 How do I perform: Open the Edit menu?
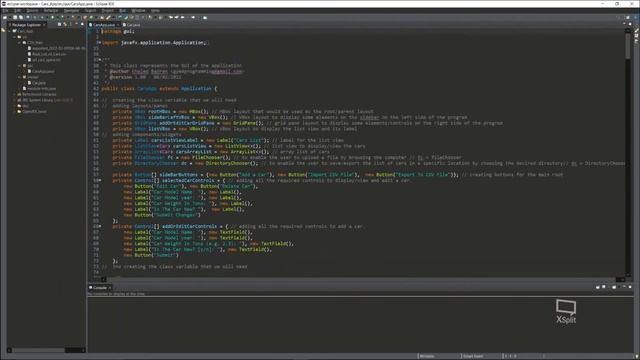18,11
